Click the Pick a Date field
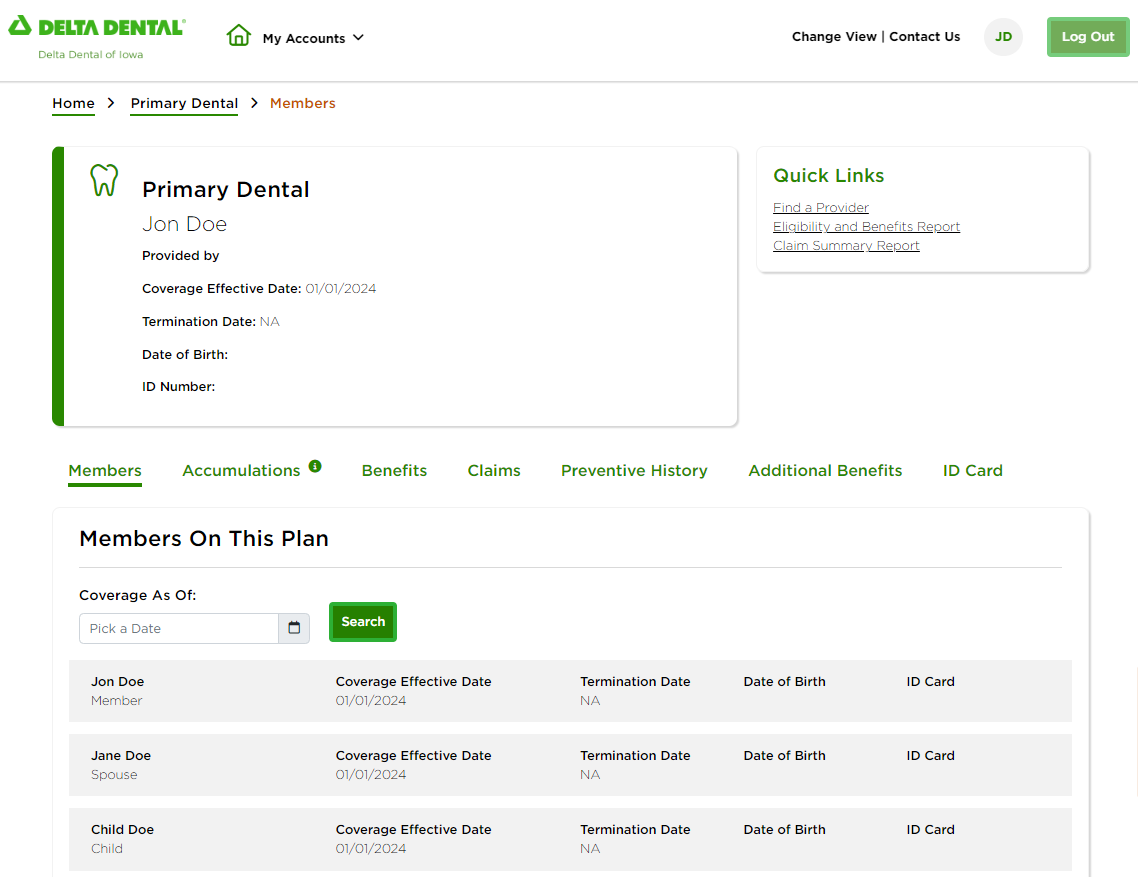The height and width of the screenshot is (877, 1138). click(178, 628)
